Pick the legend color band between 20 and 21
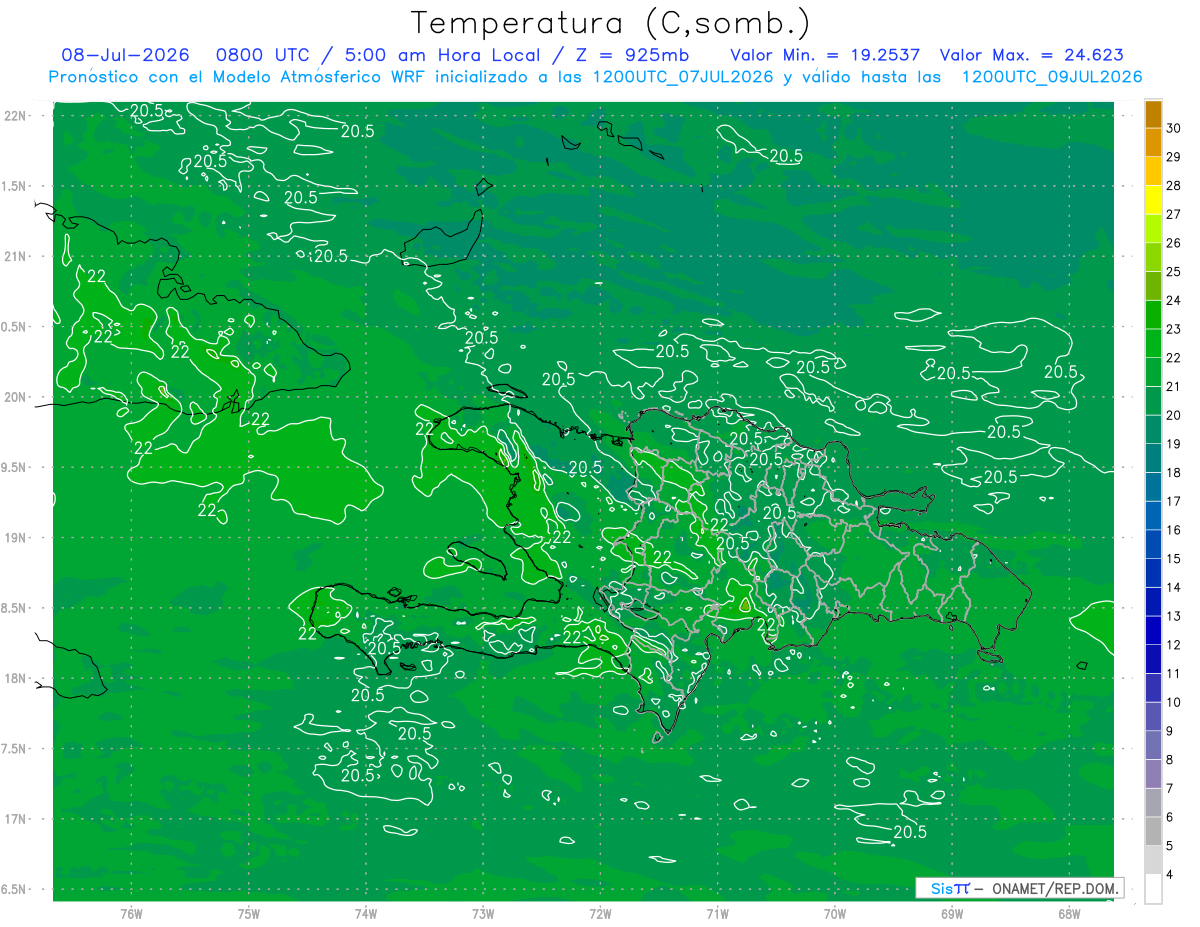1200x927 pixels. pos(1153,401)
